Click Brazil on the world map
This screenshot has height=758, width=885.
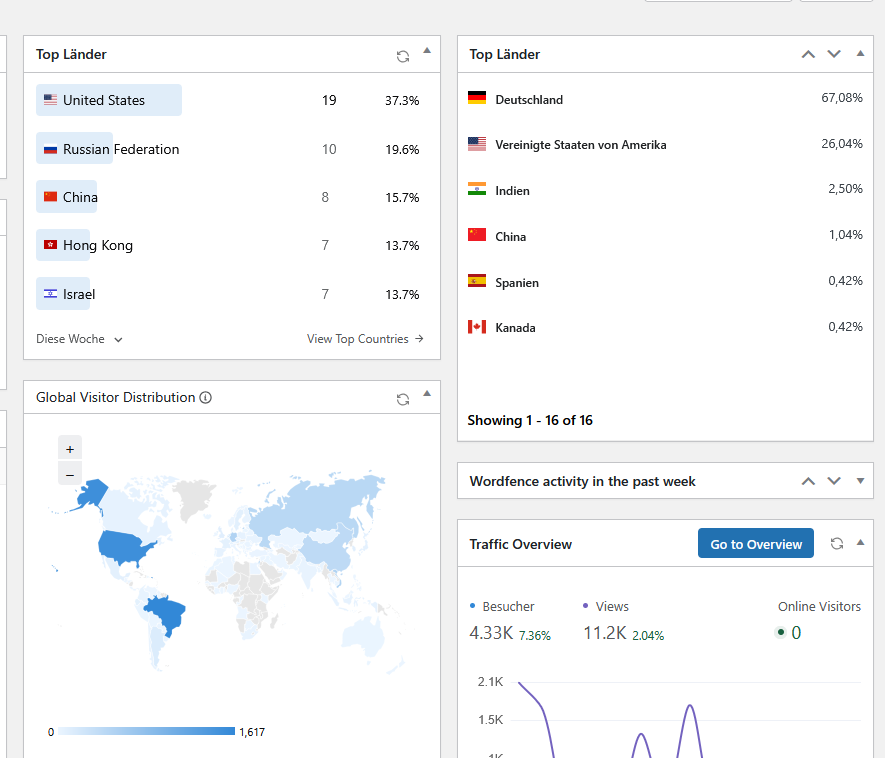coord(167,614)
